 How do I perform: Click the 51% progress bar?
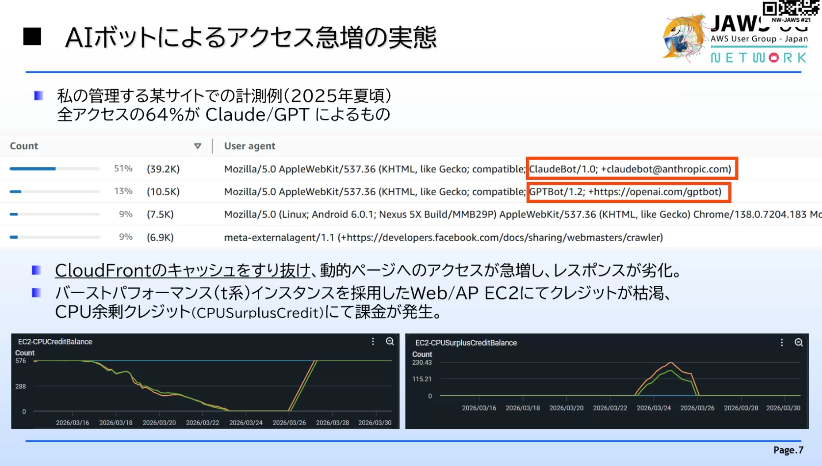pyautogui.click(x=55, y=169)
